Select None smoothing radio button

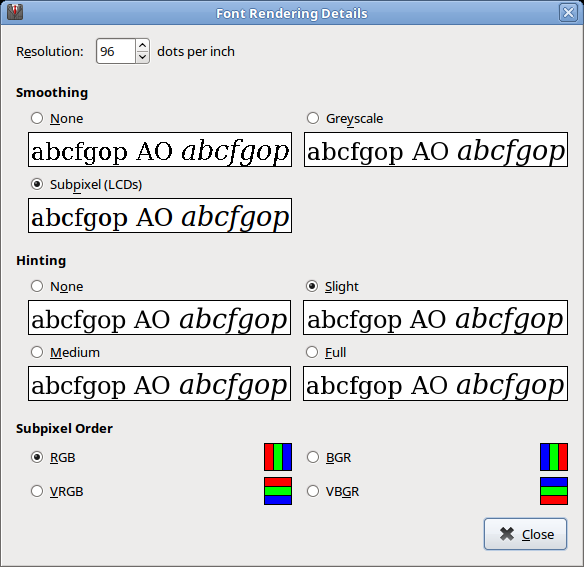[37, 118]
